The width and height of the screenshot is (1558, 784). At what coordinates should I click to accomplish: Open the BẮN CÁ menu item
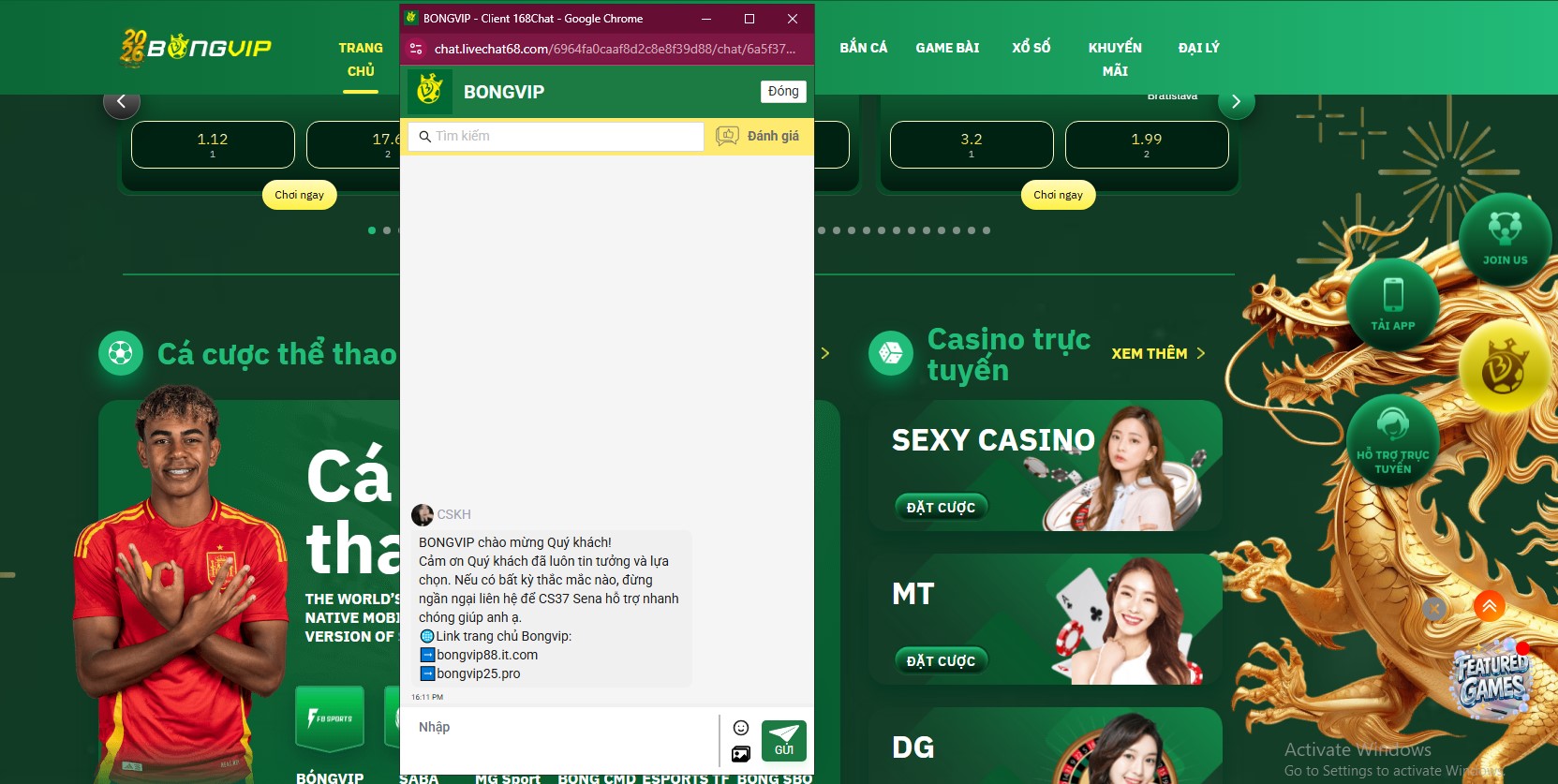(864, 48)
